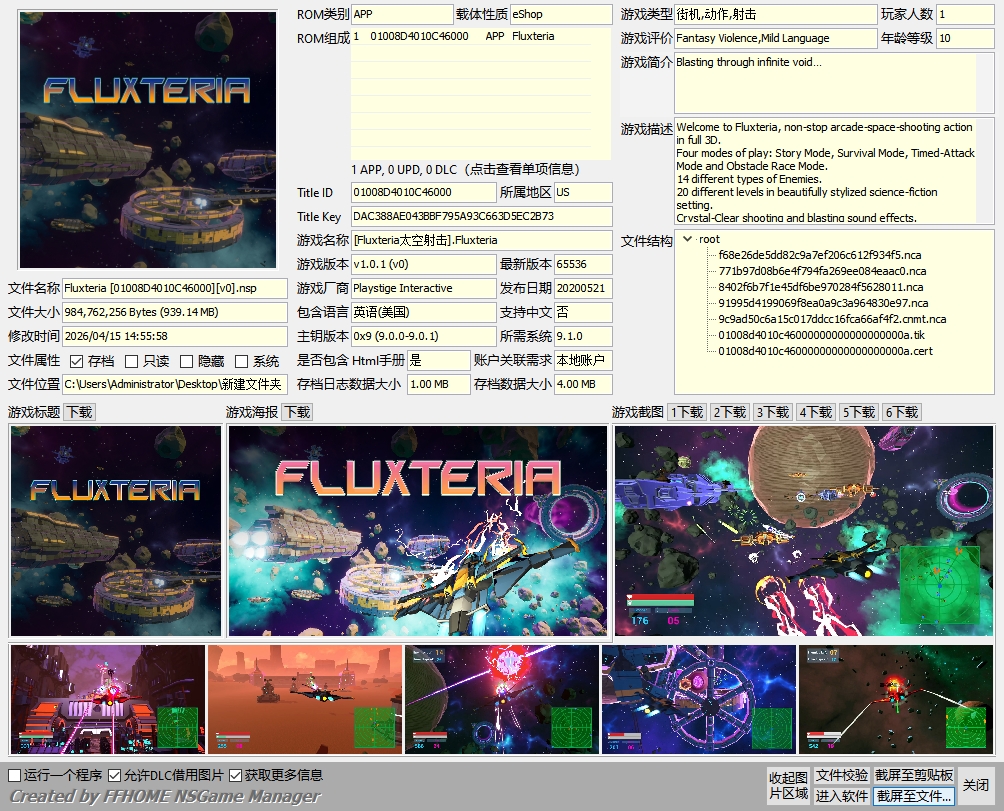Image resolution: width=1004 pixels, height=811 pixels.
Task: Enable the 运行一个程序 checkbox
Action: tap(15, 775)
